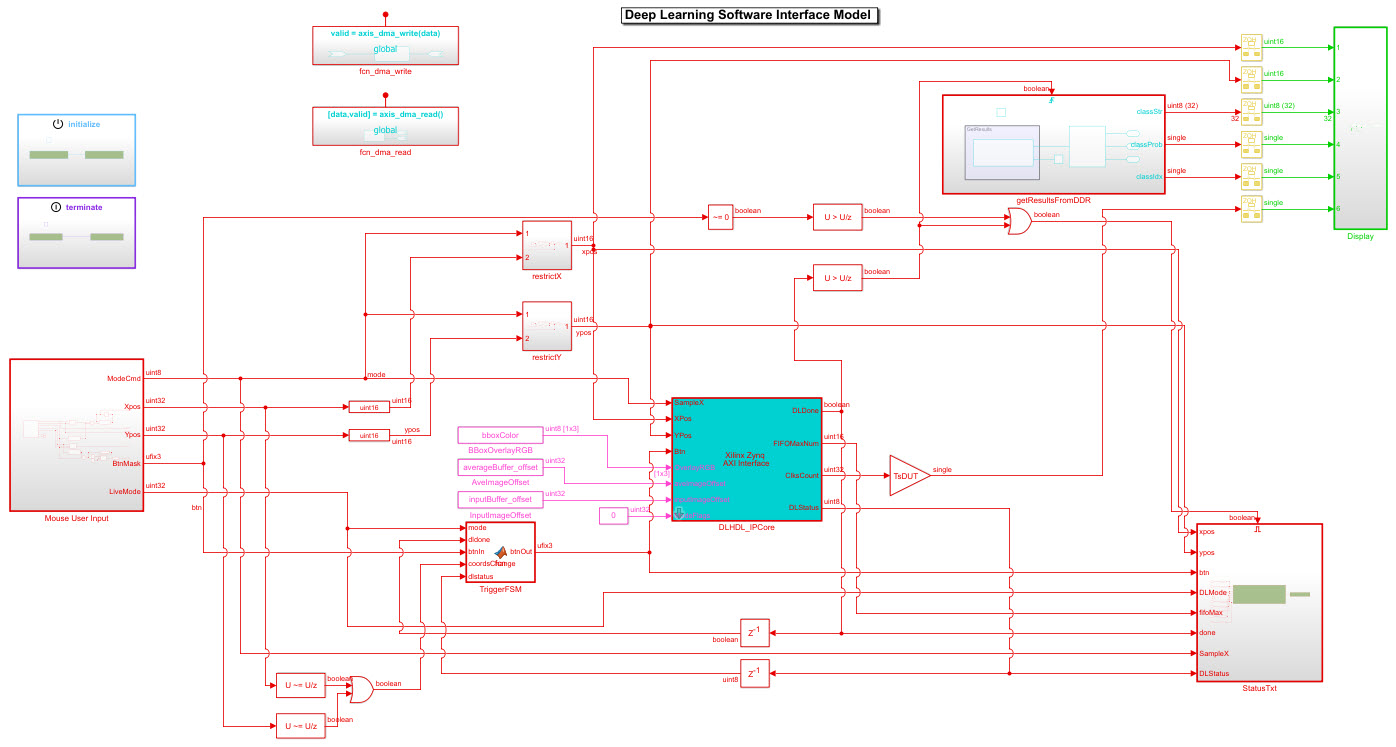Select the DLHDL_IPCore block

click(746, 459)
